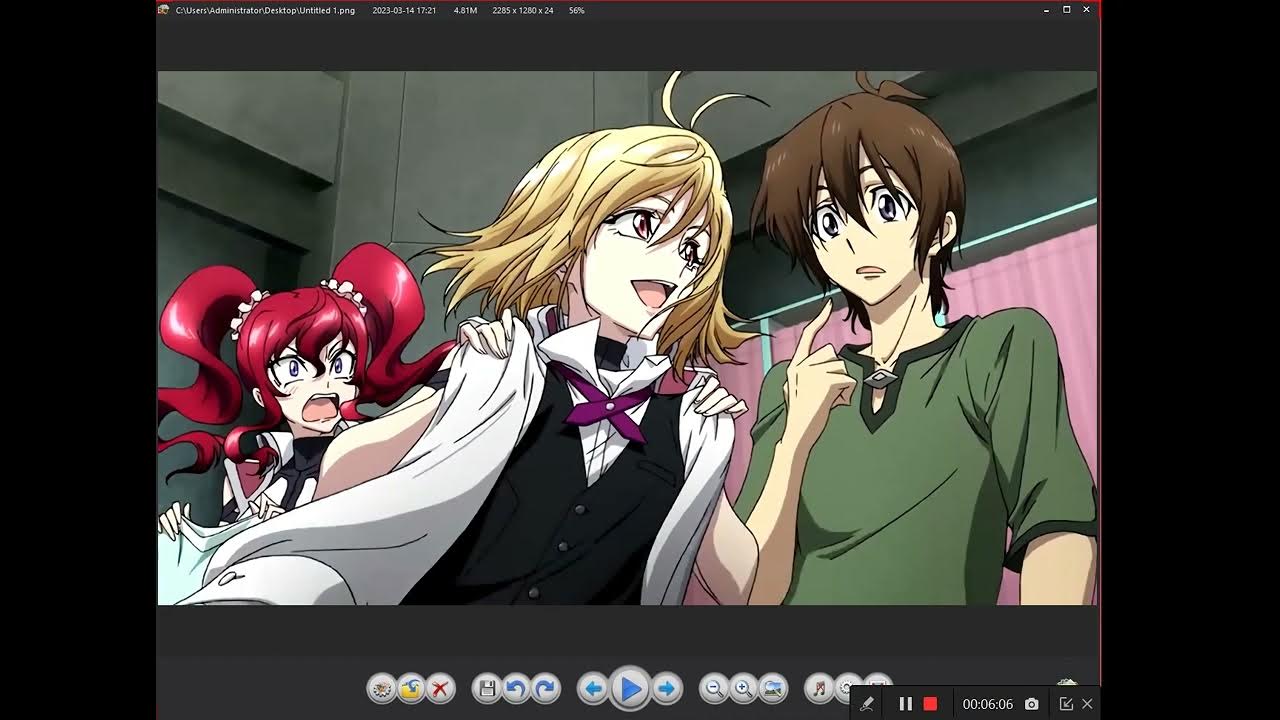Go to the previous image
This screenshot has width=1280, height=720.
tap(593, 688)
